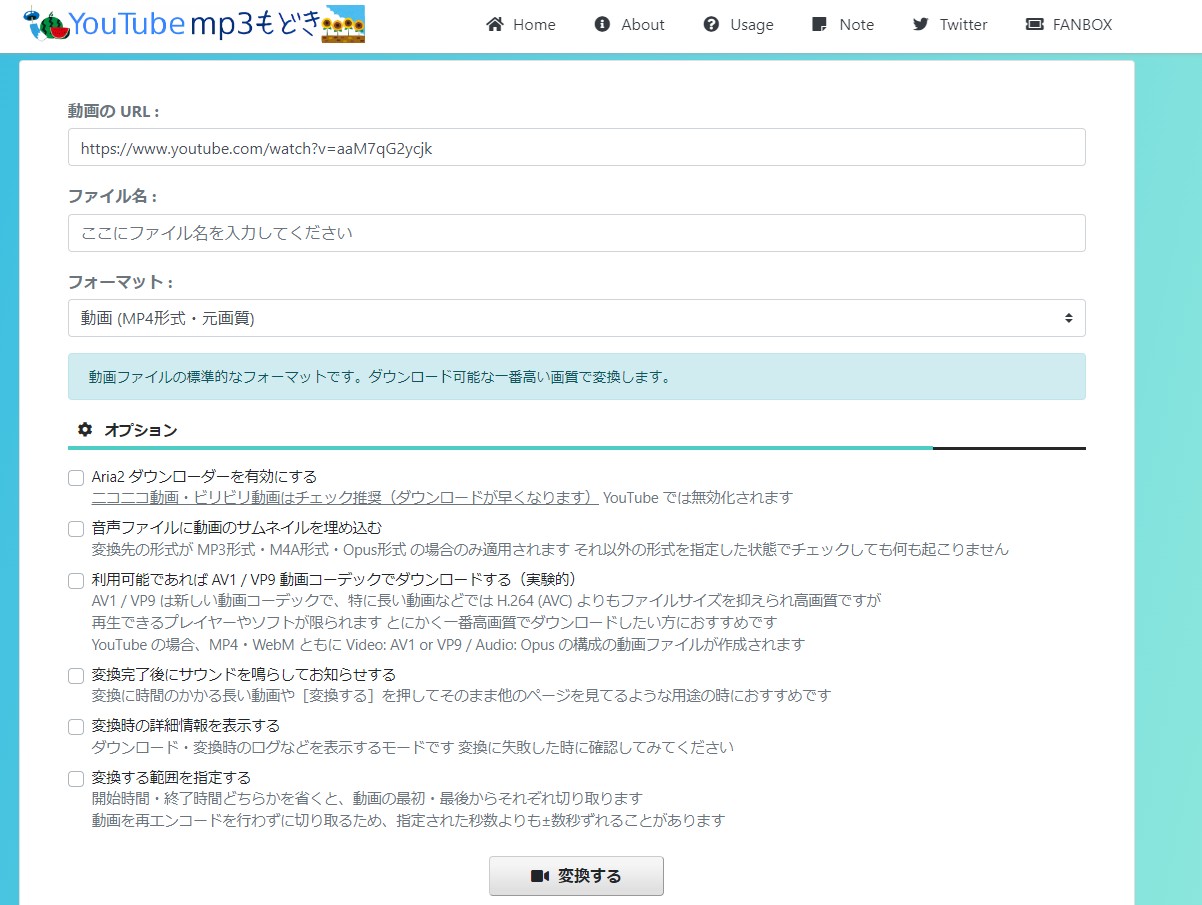Image resolution: width=1202 pixels, height=905 pixels.
Task: Click the Home house icon
Action: point(494,24)
